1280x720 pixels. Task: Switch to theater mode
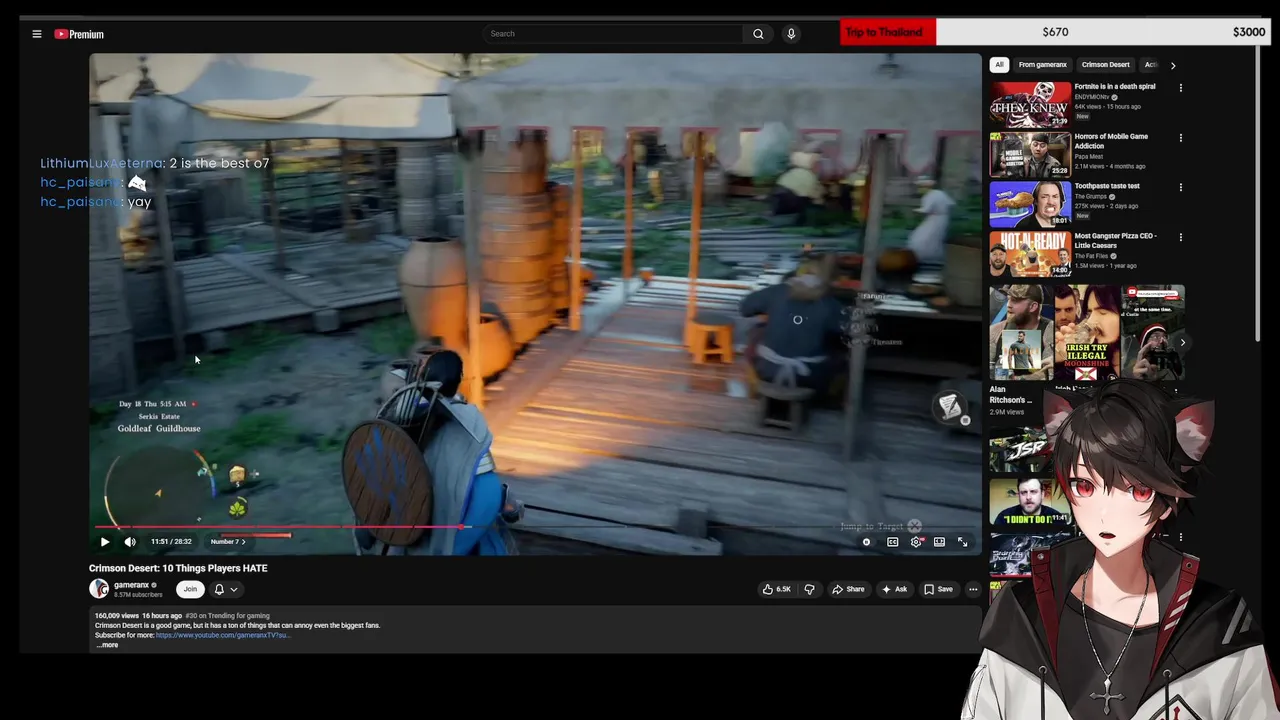pos(939,542)
